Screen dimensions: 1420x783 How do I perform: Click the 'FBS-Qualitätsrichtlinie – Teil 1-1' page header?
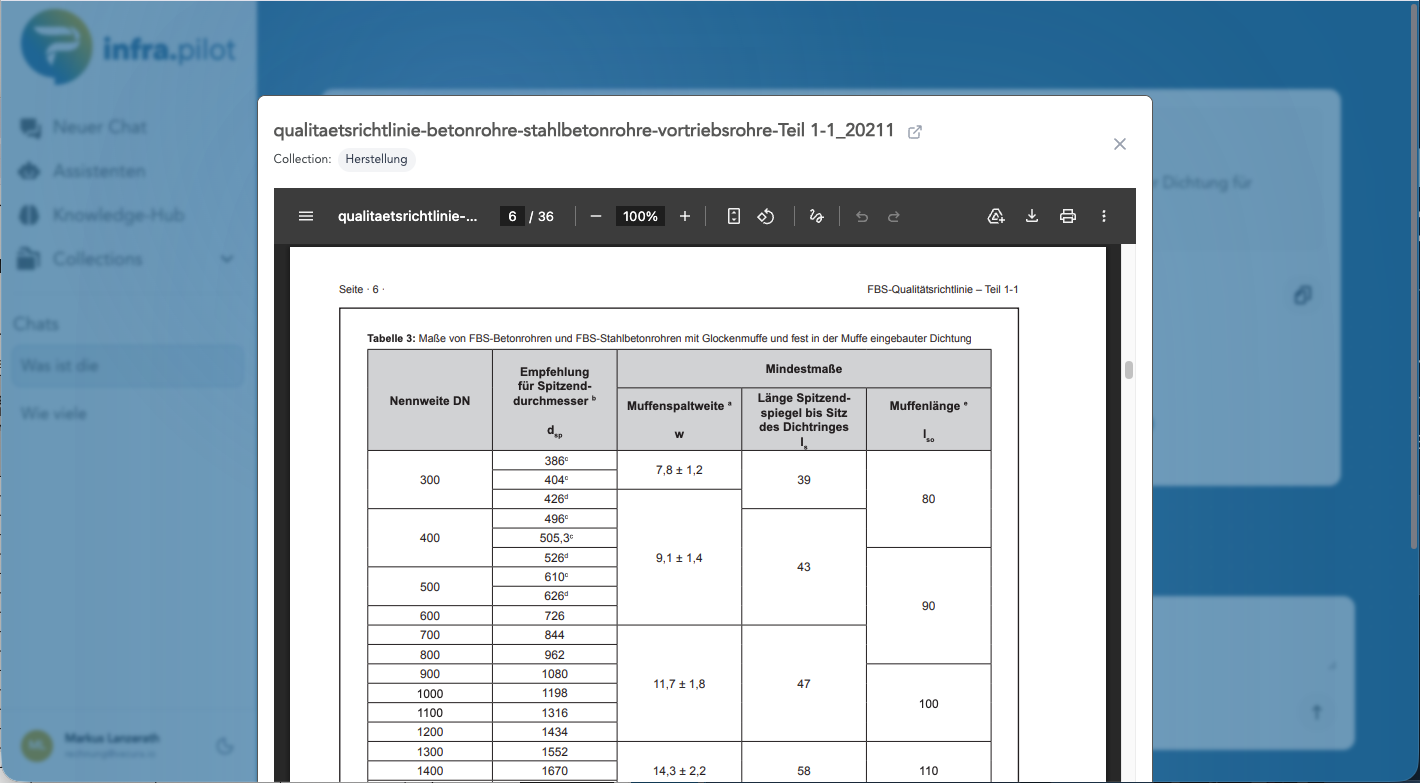[x=943, y=290]
